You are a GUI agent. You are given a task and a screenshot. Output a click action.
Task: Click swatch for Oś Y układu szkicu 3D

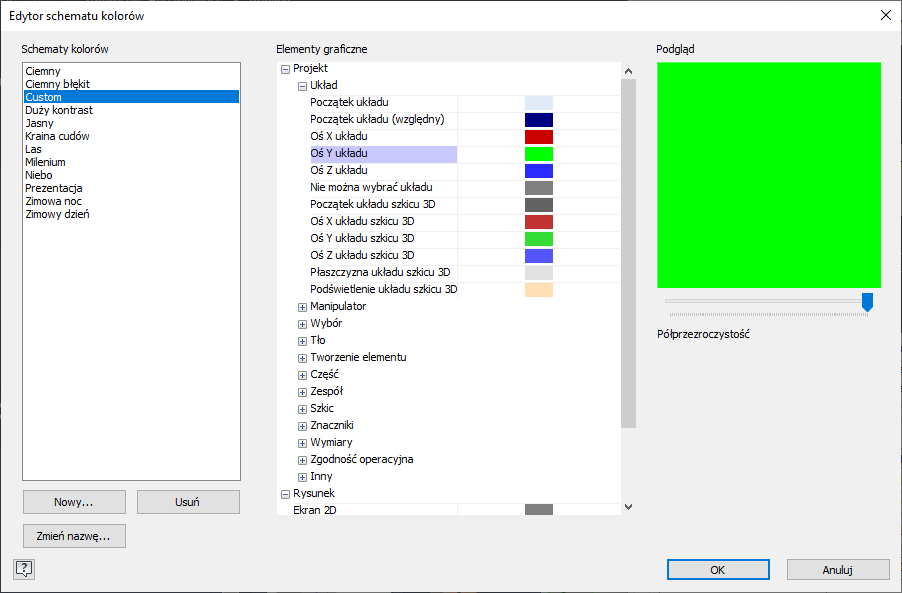tap(539, 239)
